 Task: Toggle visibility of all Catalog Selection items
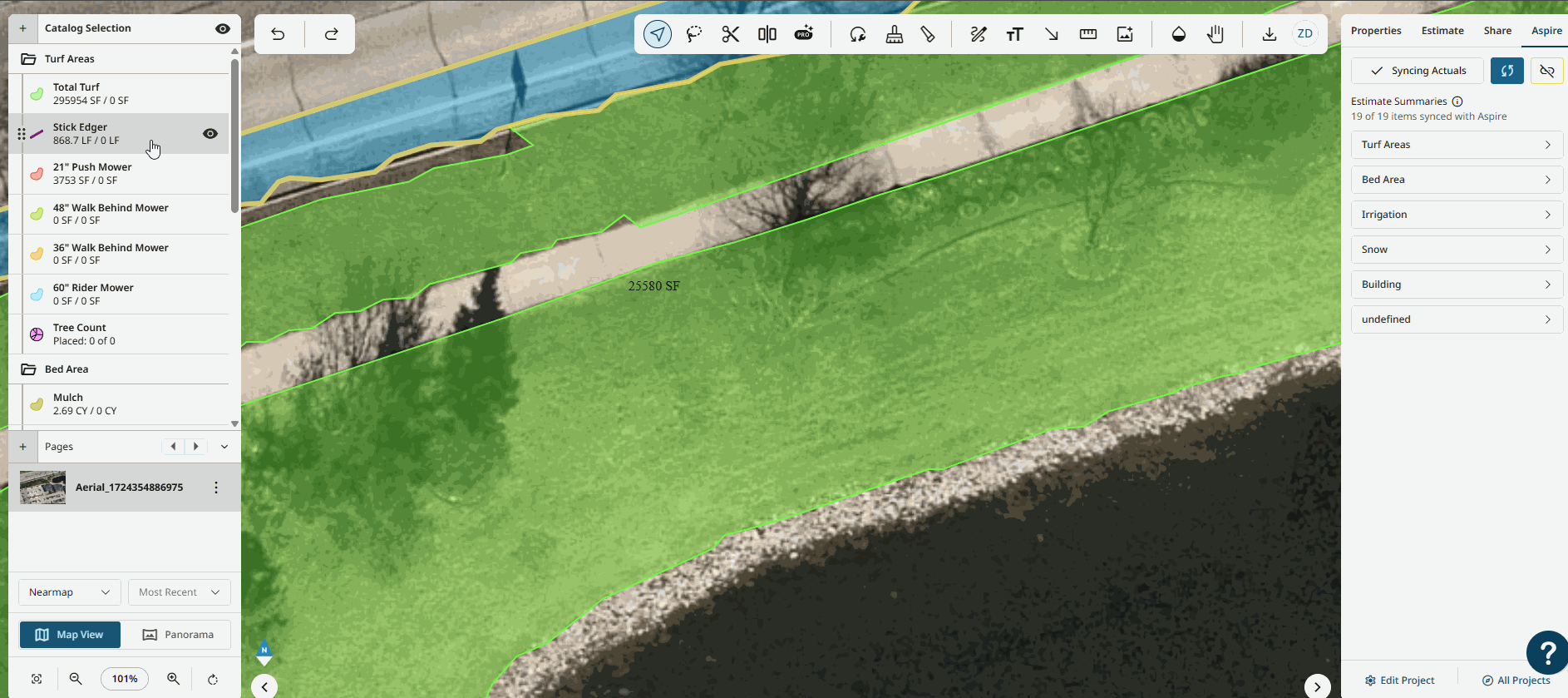pyautogui.click(x=223, y=28)
